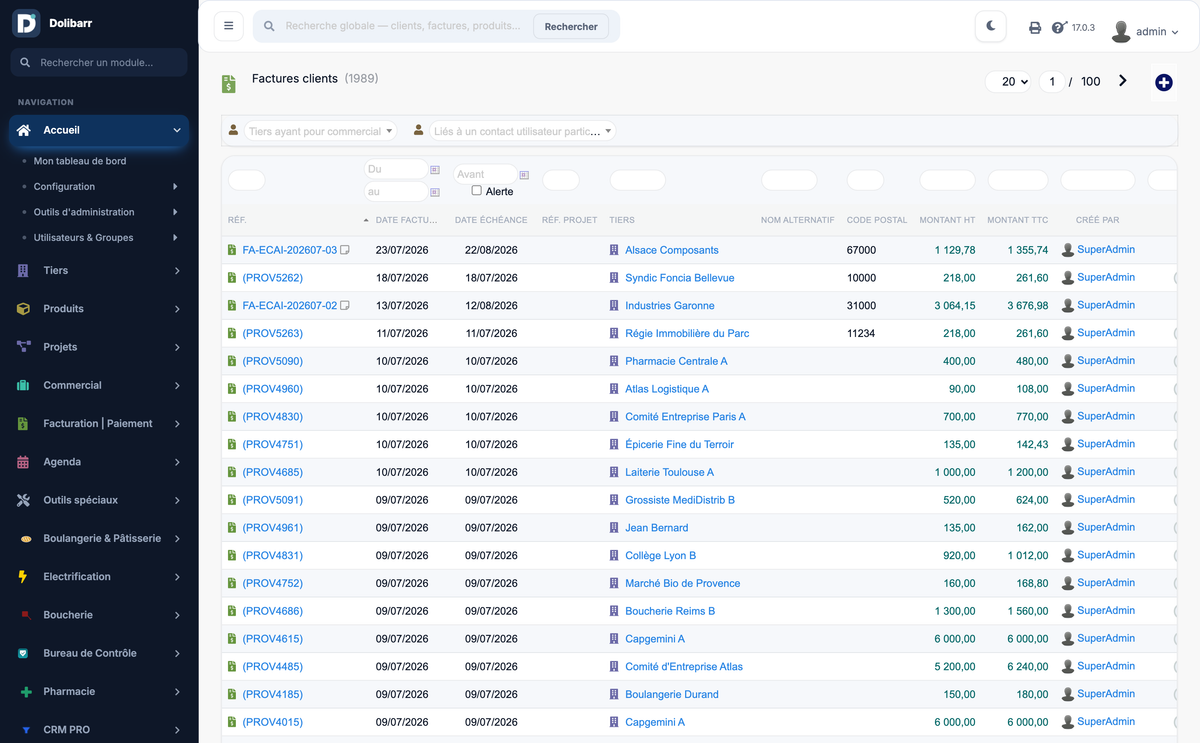Open 'Tiers ayant pour commercial' dropdown
Viewport: 1200px width, 743px height.
(x=321, y=131)
